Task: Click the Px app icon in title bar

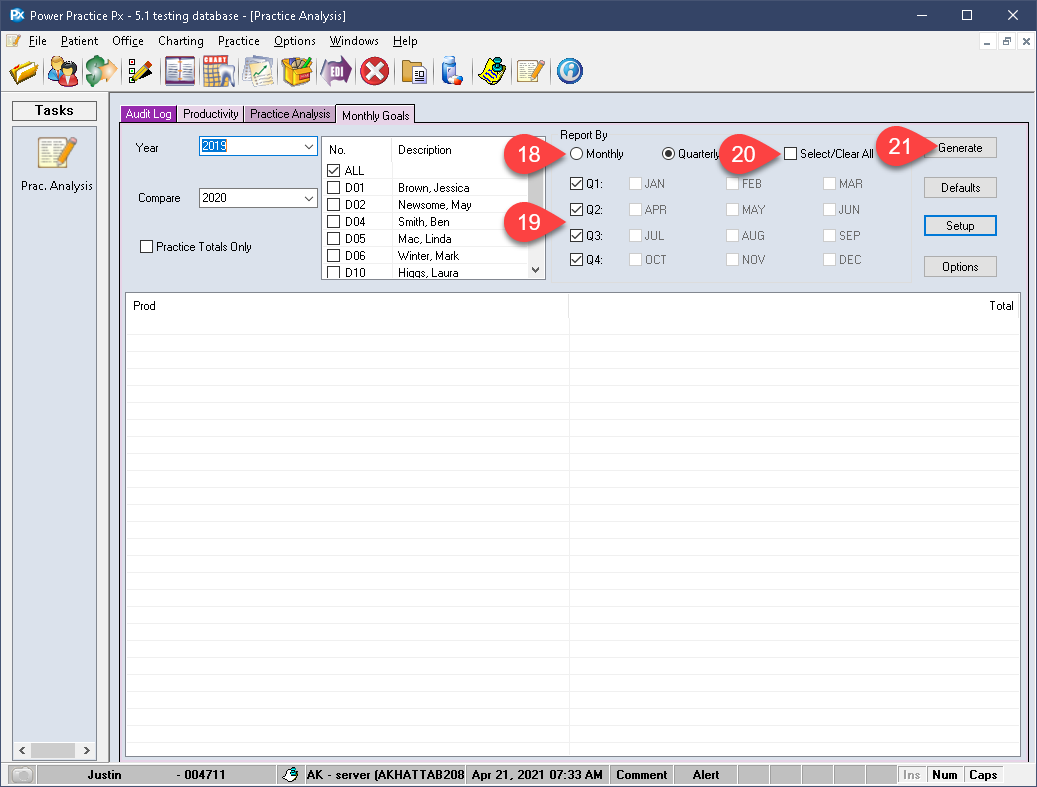Action: click(17, 15)
